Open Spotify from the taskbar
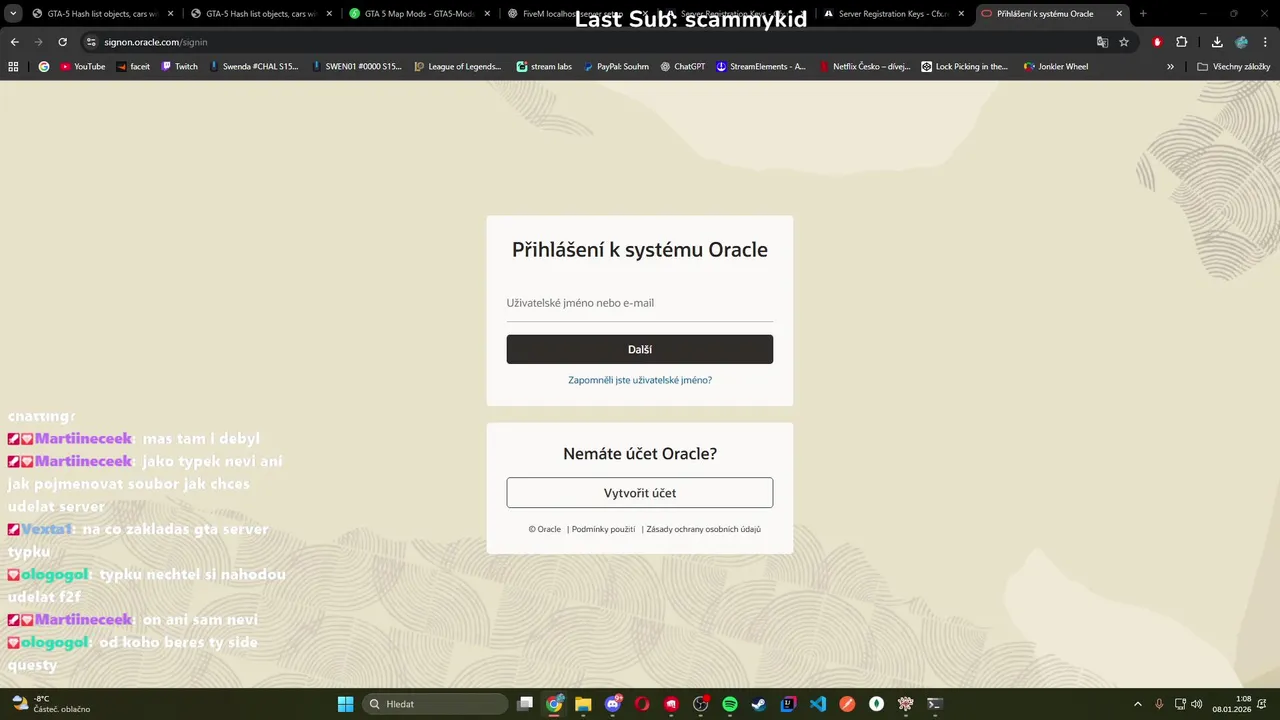 730,704
